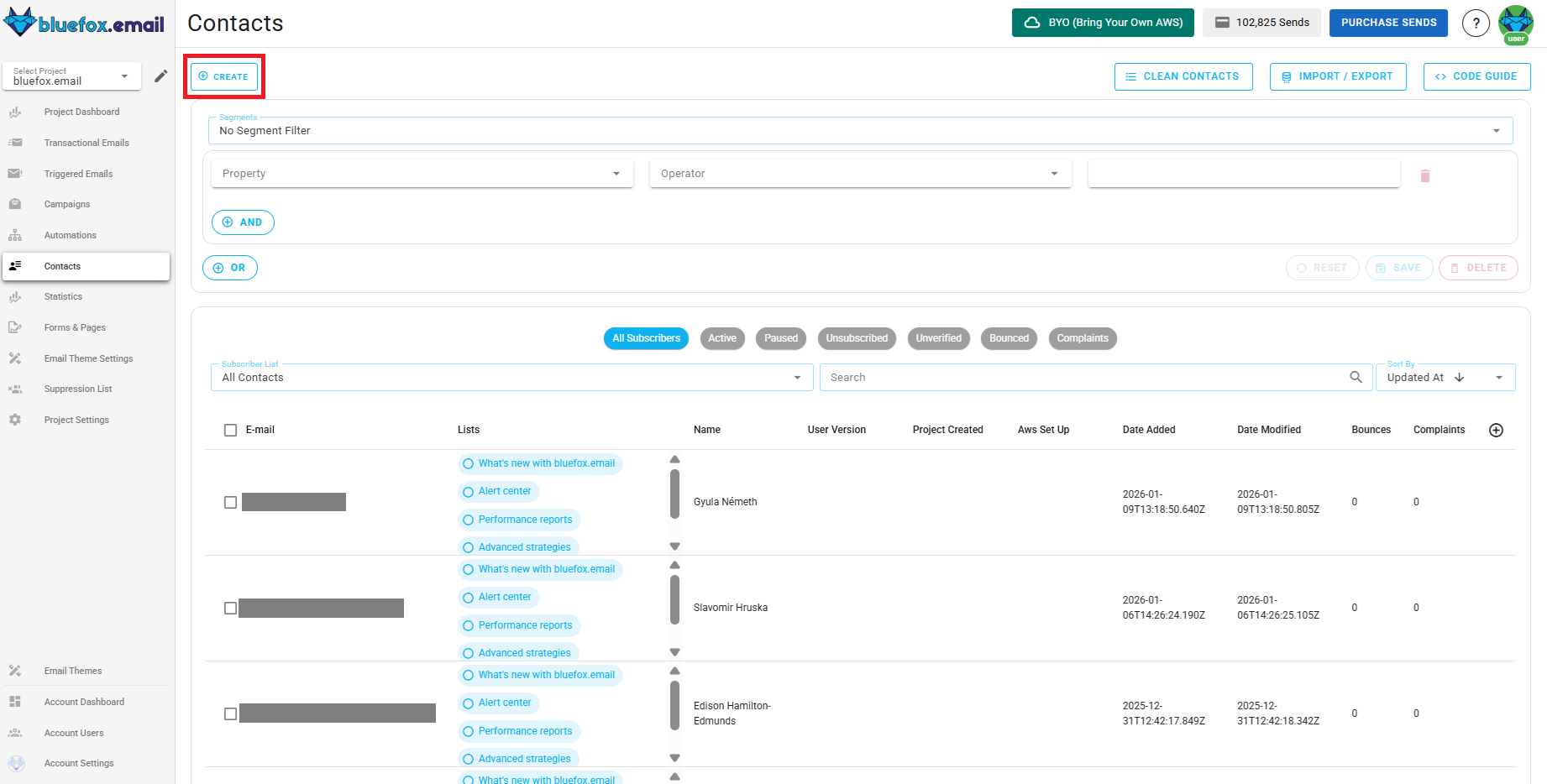This screenshot has height=784, width=1547.
Task: Click inside the contacts Search field
Action: [1008, 377]
